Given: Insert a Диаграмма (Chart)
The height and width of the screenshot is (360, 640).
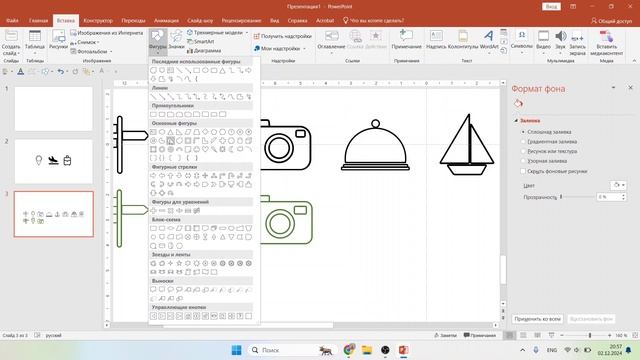Looking at the screenshot, I should tap(204, 51).
